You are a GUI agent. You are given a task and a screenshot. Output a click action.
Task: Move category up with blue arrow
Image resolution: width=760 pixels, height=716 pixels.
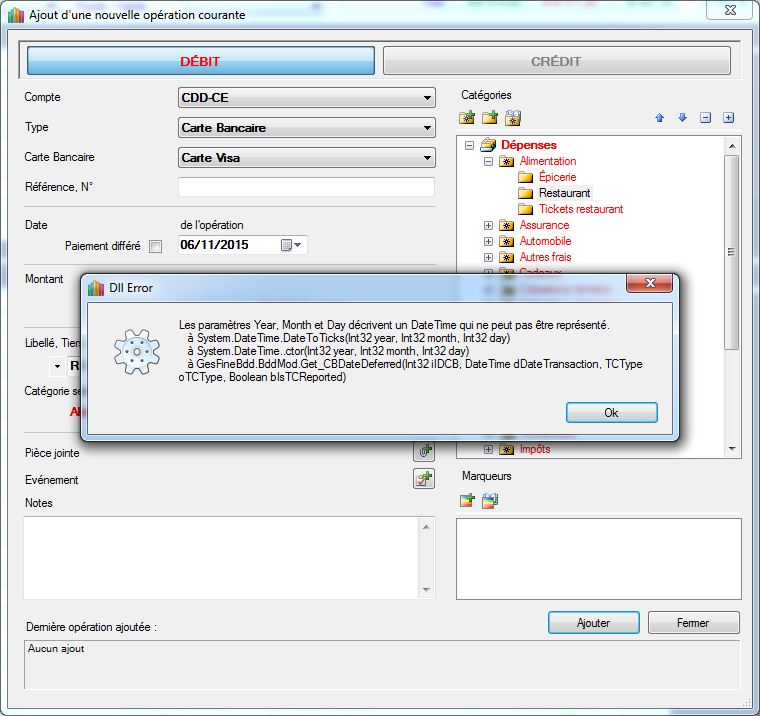659,117
